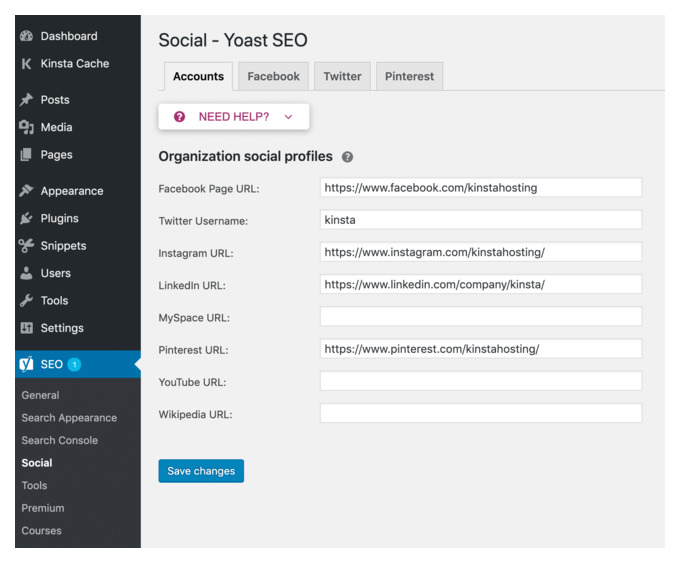Viewport: 680px width, 563px height.
Task: Focus the Facebook Page URL field
Action: click(x=481, y=188)
